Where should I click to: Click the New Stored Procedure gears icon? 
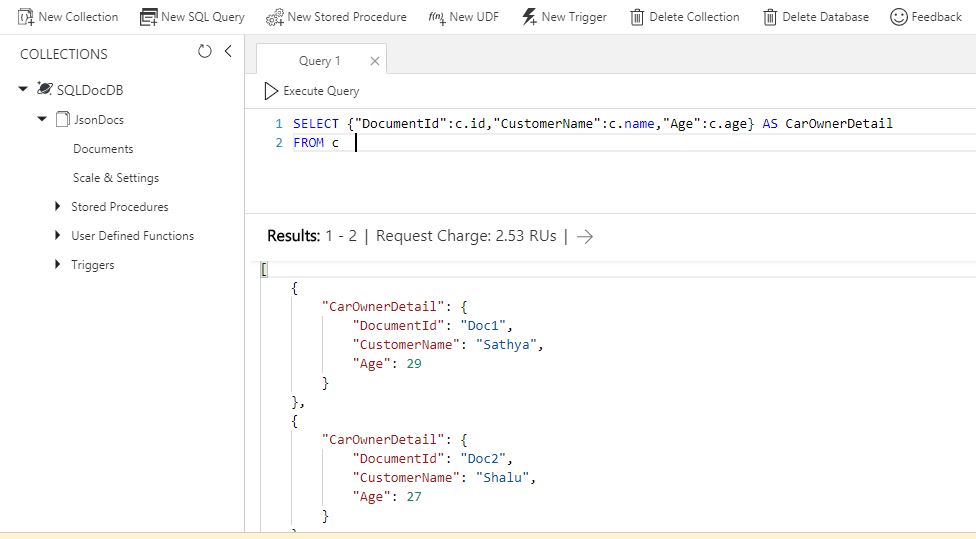tap(274, 17)
